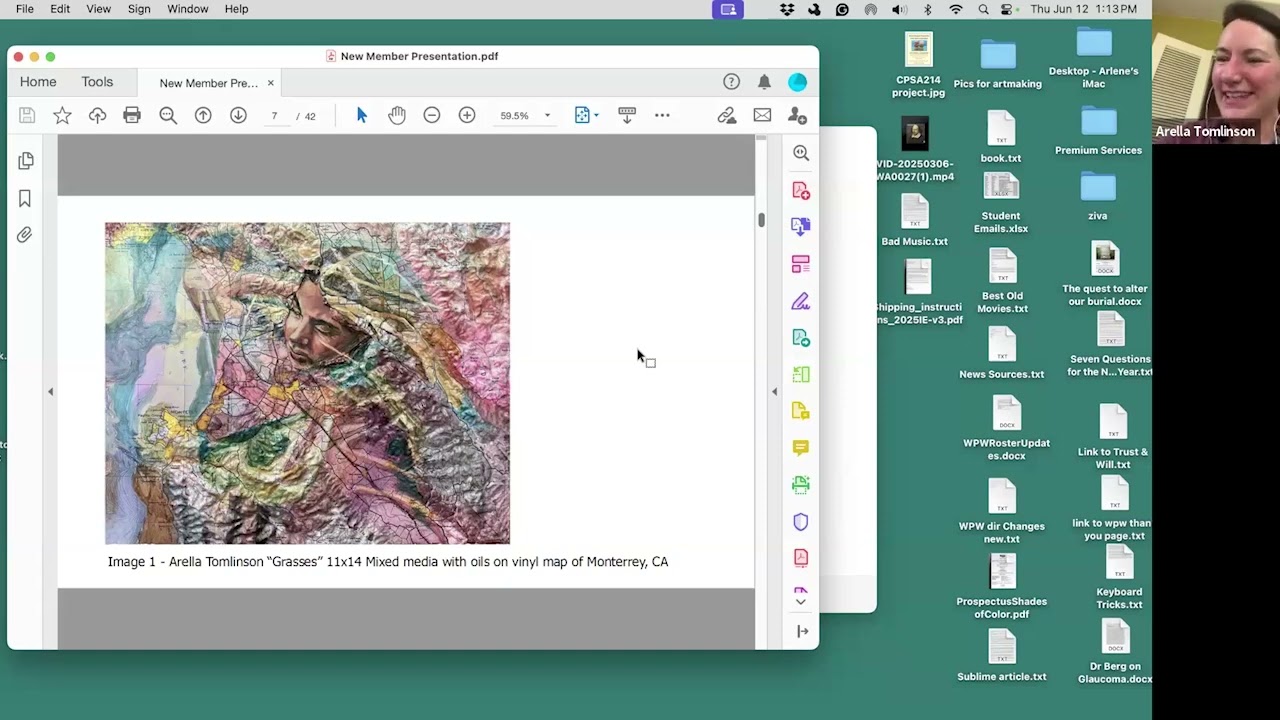Click the search magnifier in right pane
This screenshot has width=1280, height=720.
click(x=801, y=153)
